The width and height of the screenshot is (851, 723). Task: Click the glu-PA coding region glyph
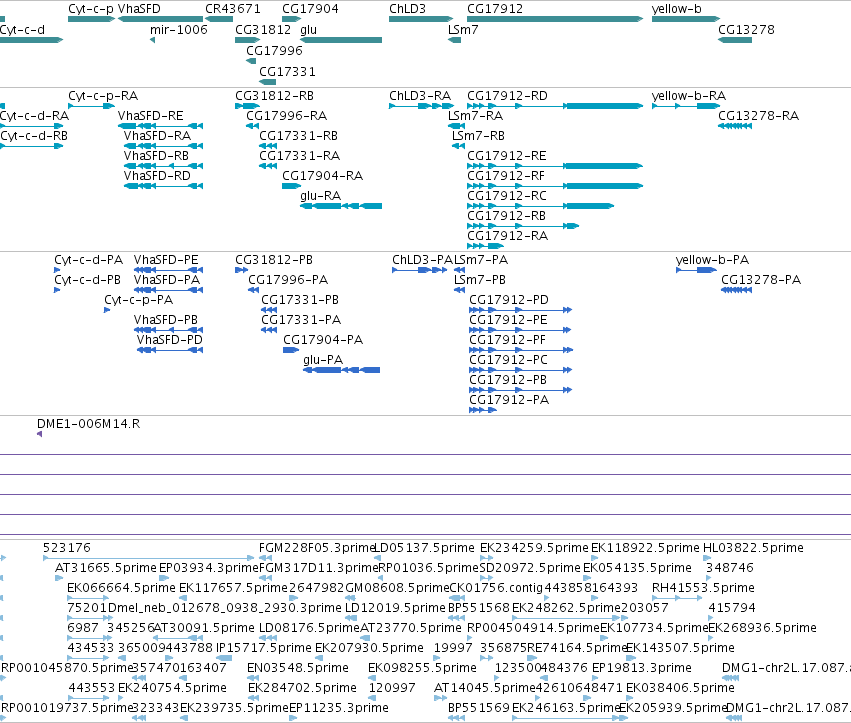[x=342, y=370]
